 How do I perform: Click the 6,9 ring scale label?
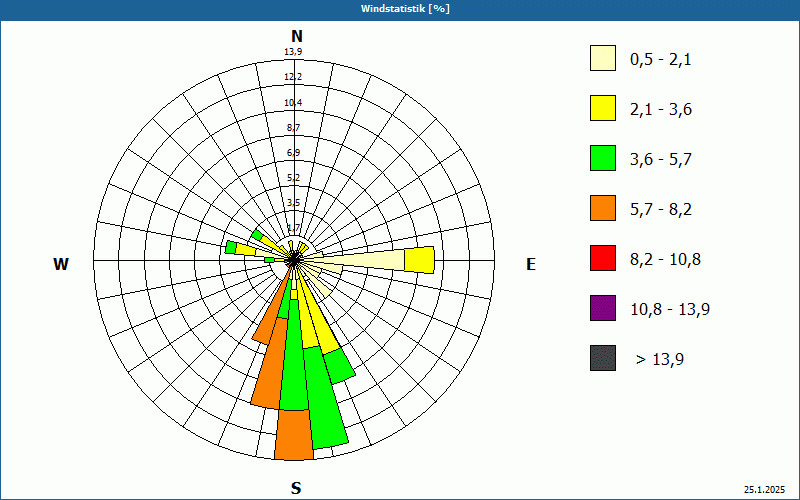tap(293, 153)
